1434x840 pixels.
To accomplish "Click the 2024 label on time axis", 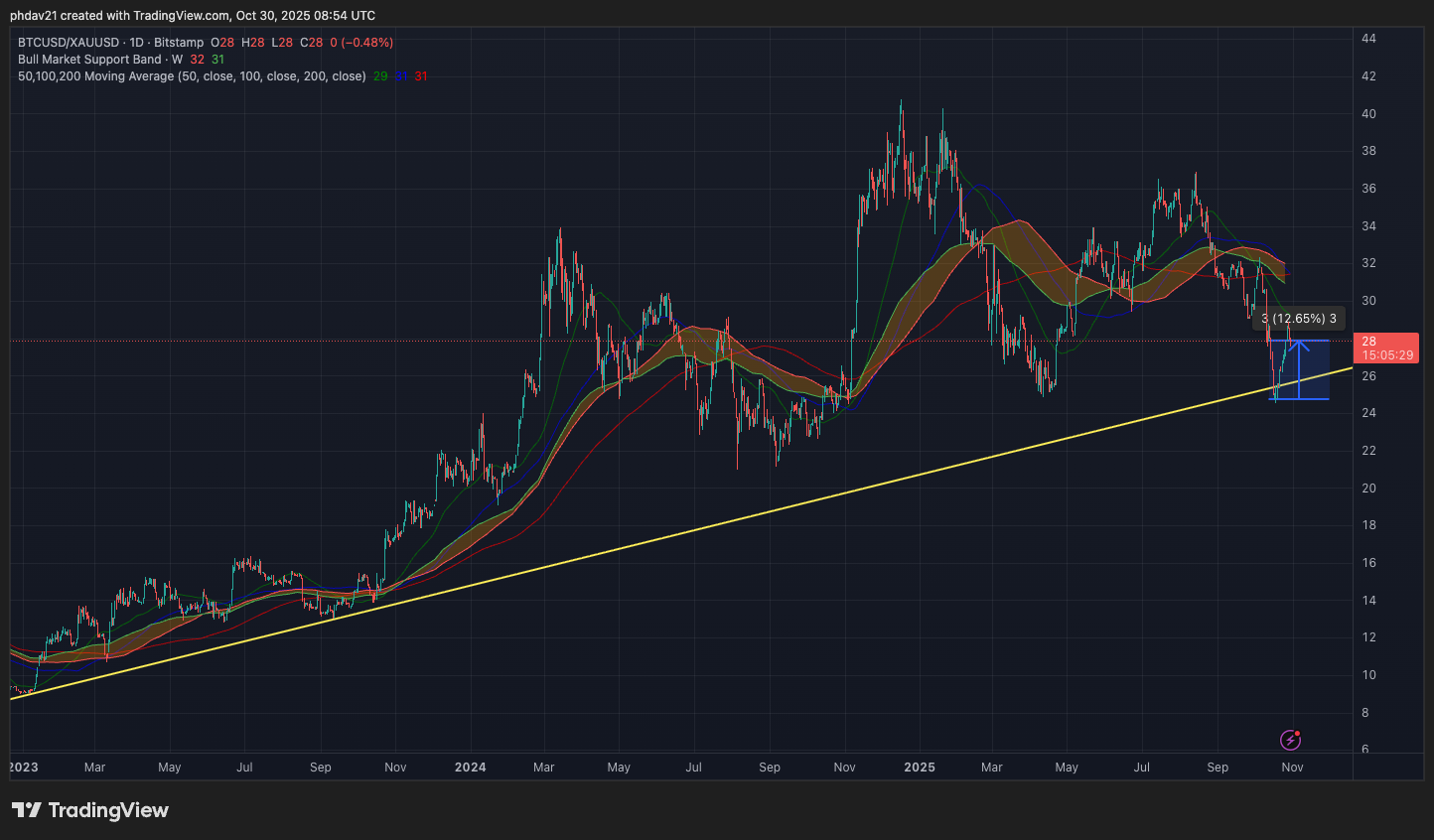I will click(470, 768).
